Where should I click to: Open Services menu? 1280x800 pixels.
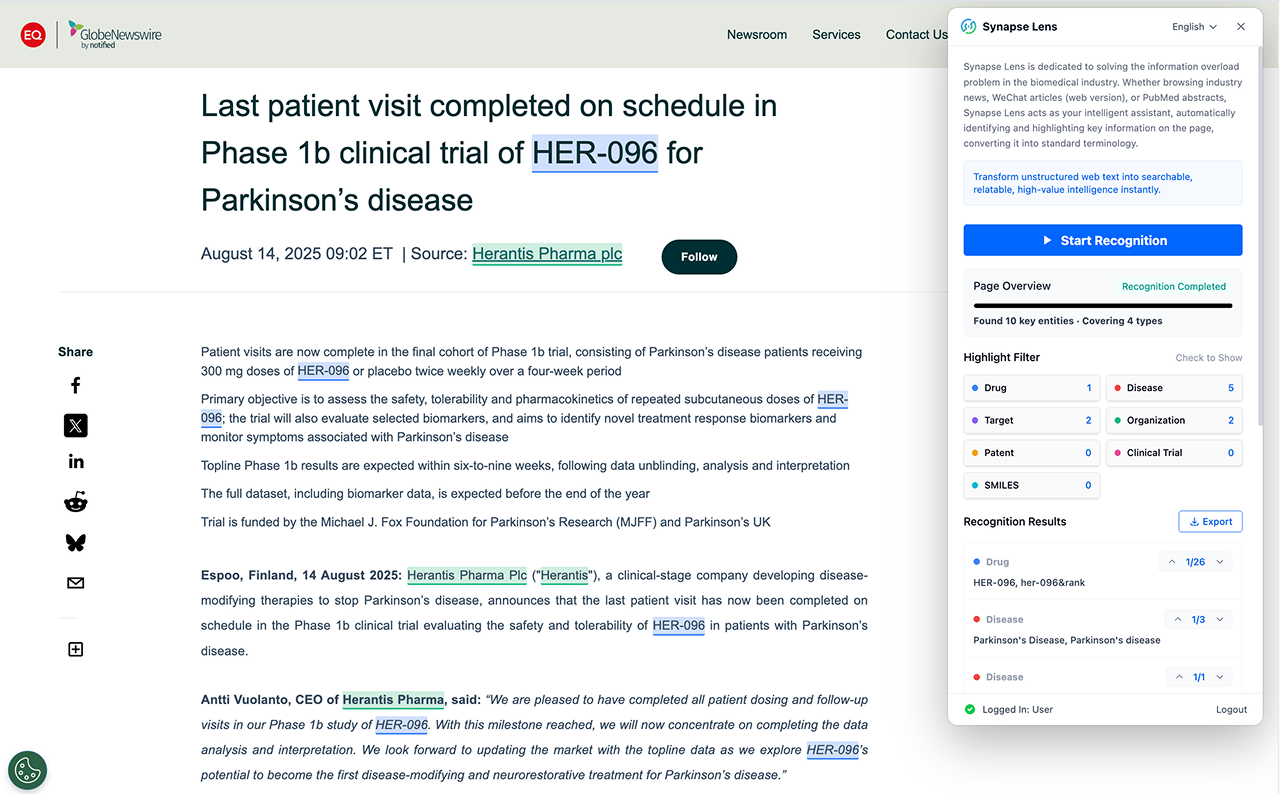836,34
